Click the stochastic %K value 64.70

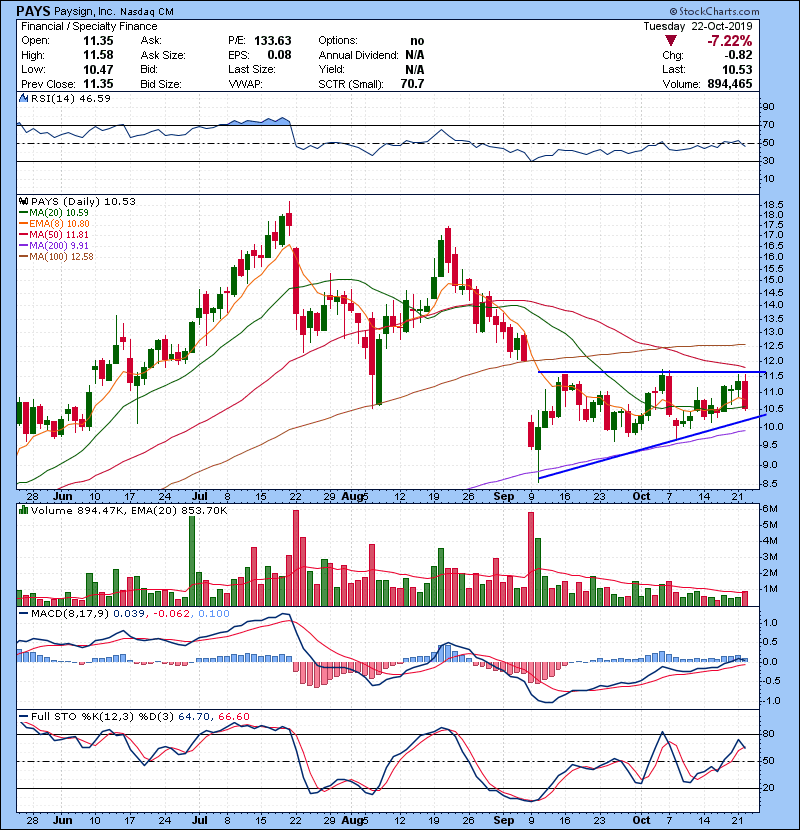pyautogui.click(x=194, y=717)
